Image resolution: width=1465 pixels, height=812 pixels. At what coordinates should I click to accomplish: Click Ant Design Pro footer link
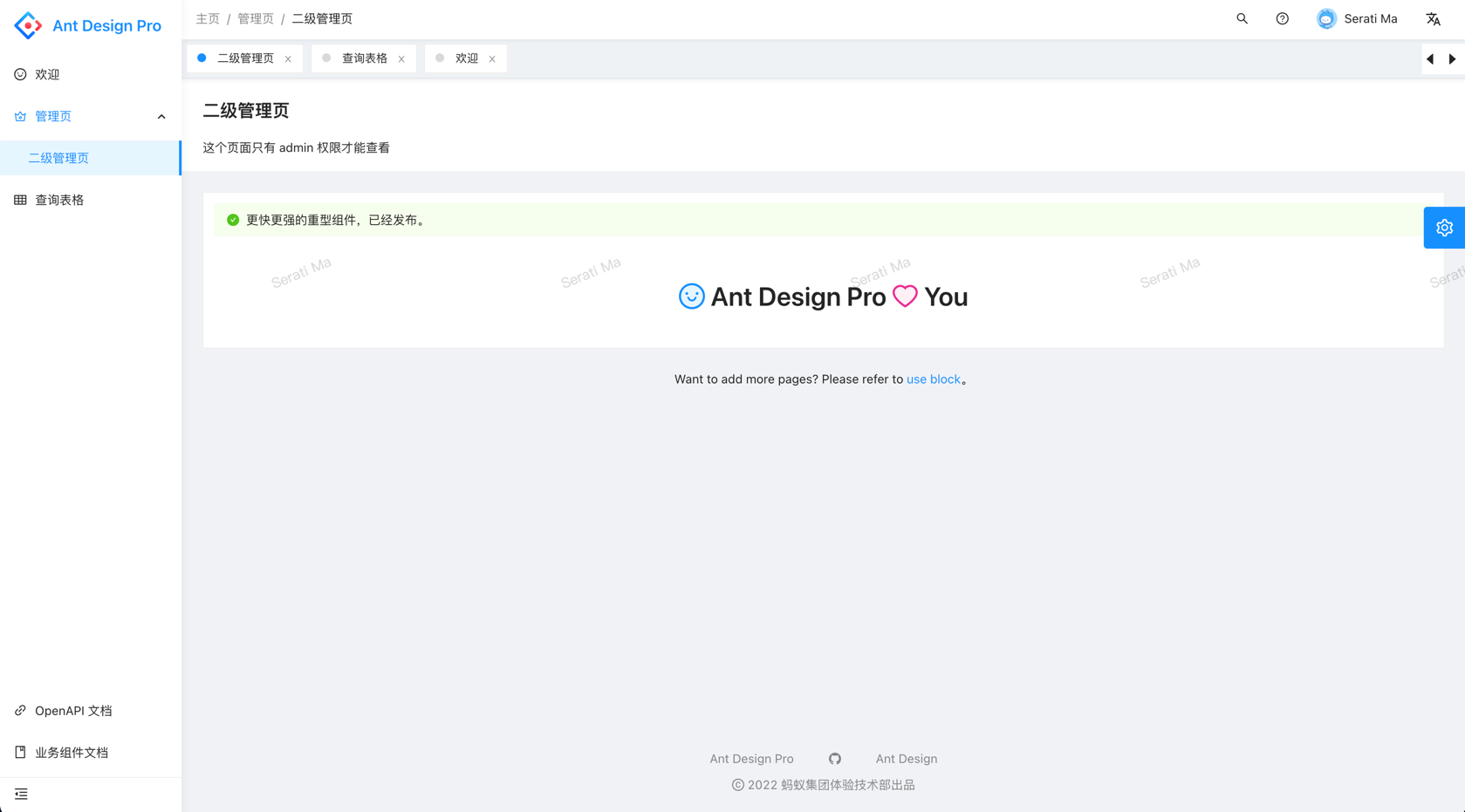pos(751,759)
